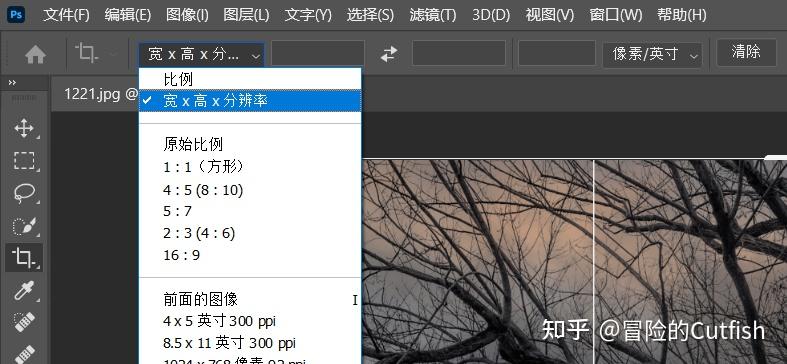The height and width of the screenshot is (364, 787).
Task: Click the resolution input field
Action: coord(557,53)
